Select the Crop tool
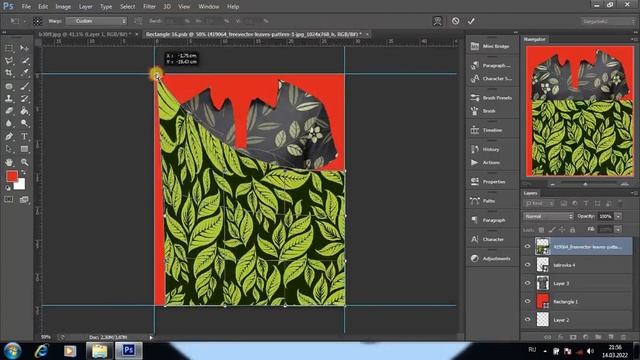The height and width of the screenshot is (360, 640). [x=9, y=73]
